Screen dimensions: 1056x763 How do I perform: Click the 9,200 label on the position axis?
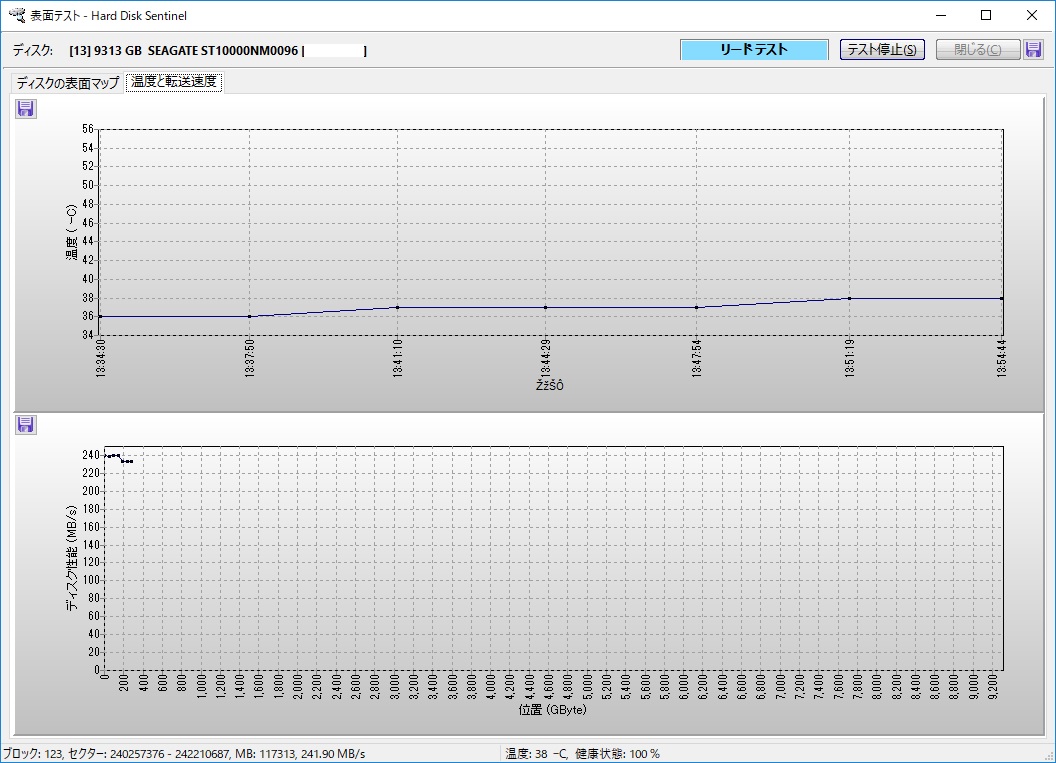pyautogui.click(x=993, y=687)
